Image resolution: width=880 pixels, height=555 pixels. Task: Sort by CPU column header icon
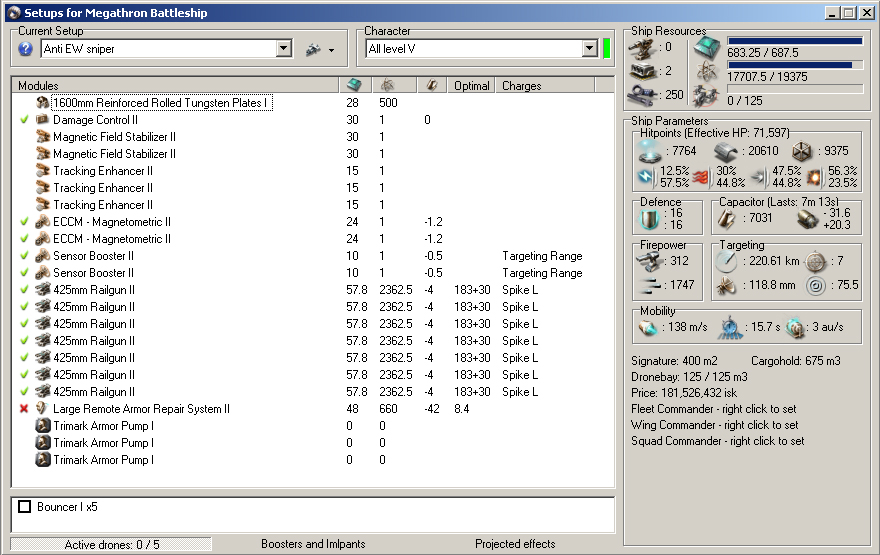[355, 85]
